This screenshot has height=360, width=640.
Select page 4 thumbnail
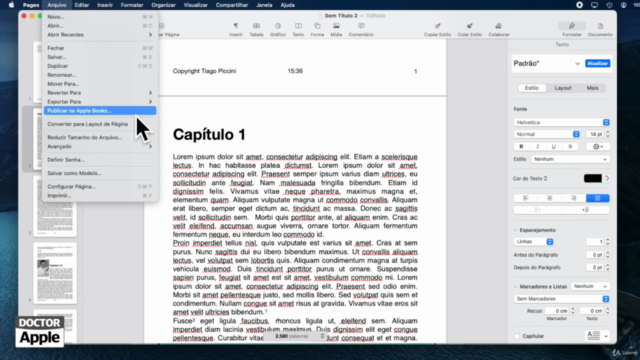tap(55, 273)
